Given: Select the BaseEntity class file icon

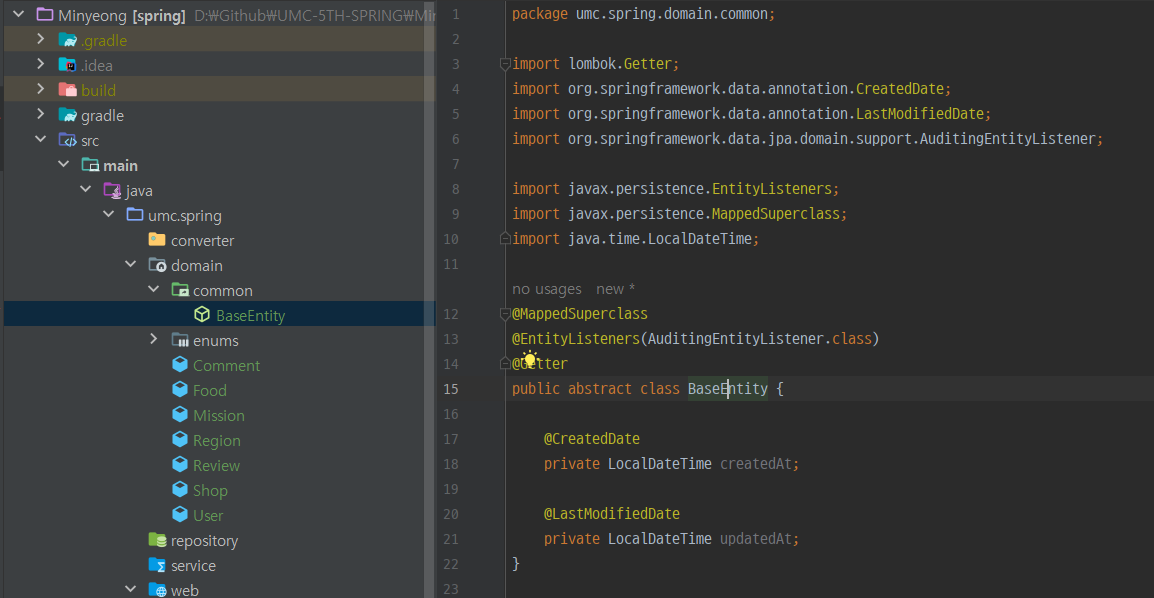Looking at the screenshot, I should click(x=202, y=315).
